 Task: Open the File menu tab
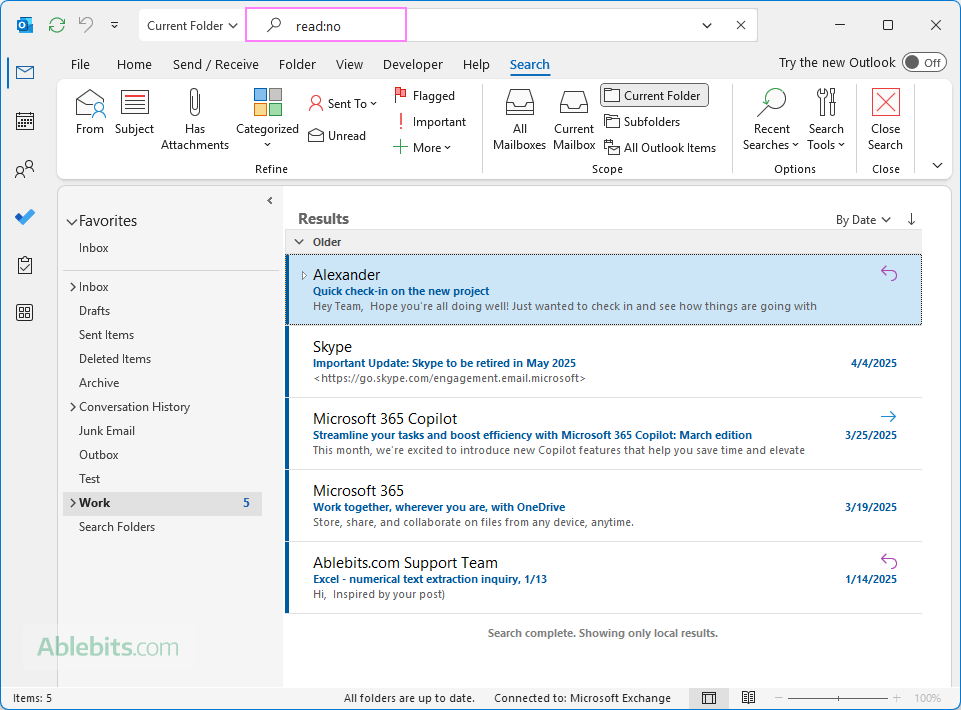80,64
